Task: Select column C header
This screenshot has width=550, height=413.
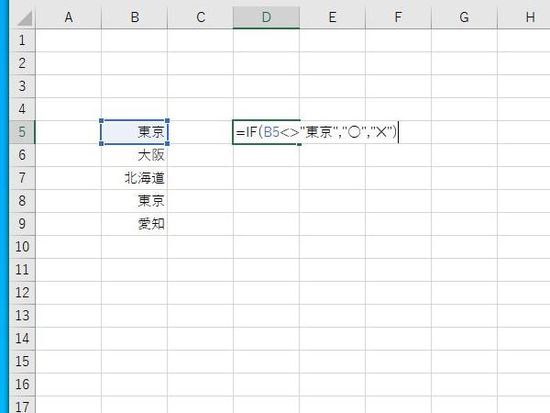Action: (201, 18)
